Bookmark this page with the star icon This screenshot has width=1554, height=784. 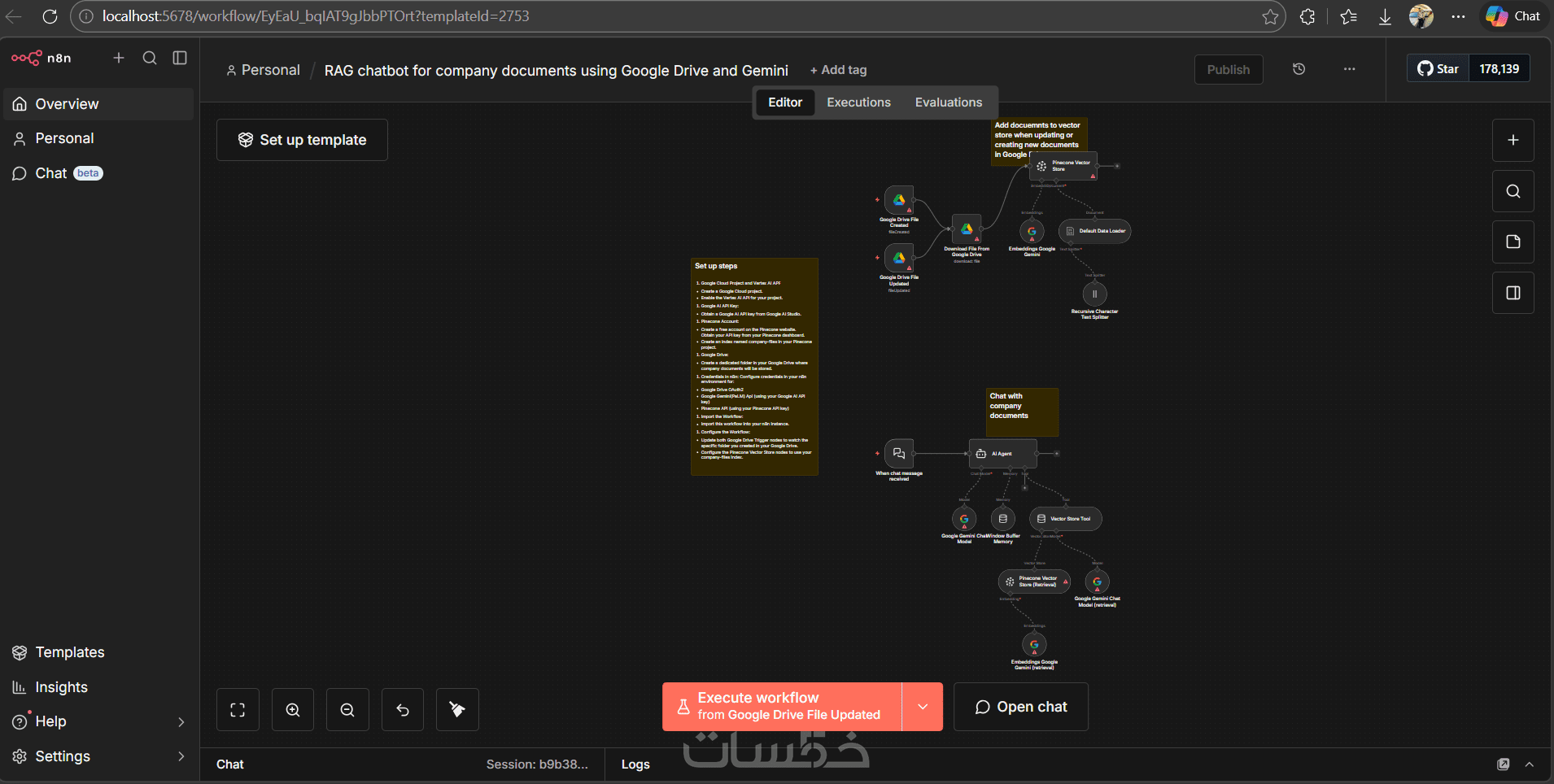click(x=1270, y=16)
